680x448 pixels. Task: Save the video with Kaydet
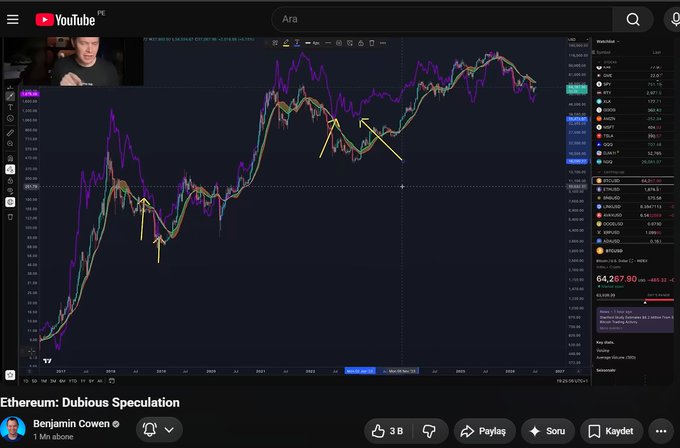click(611, 431)
